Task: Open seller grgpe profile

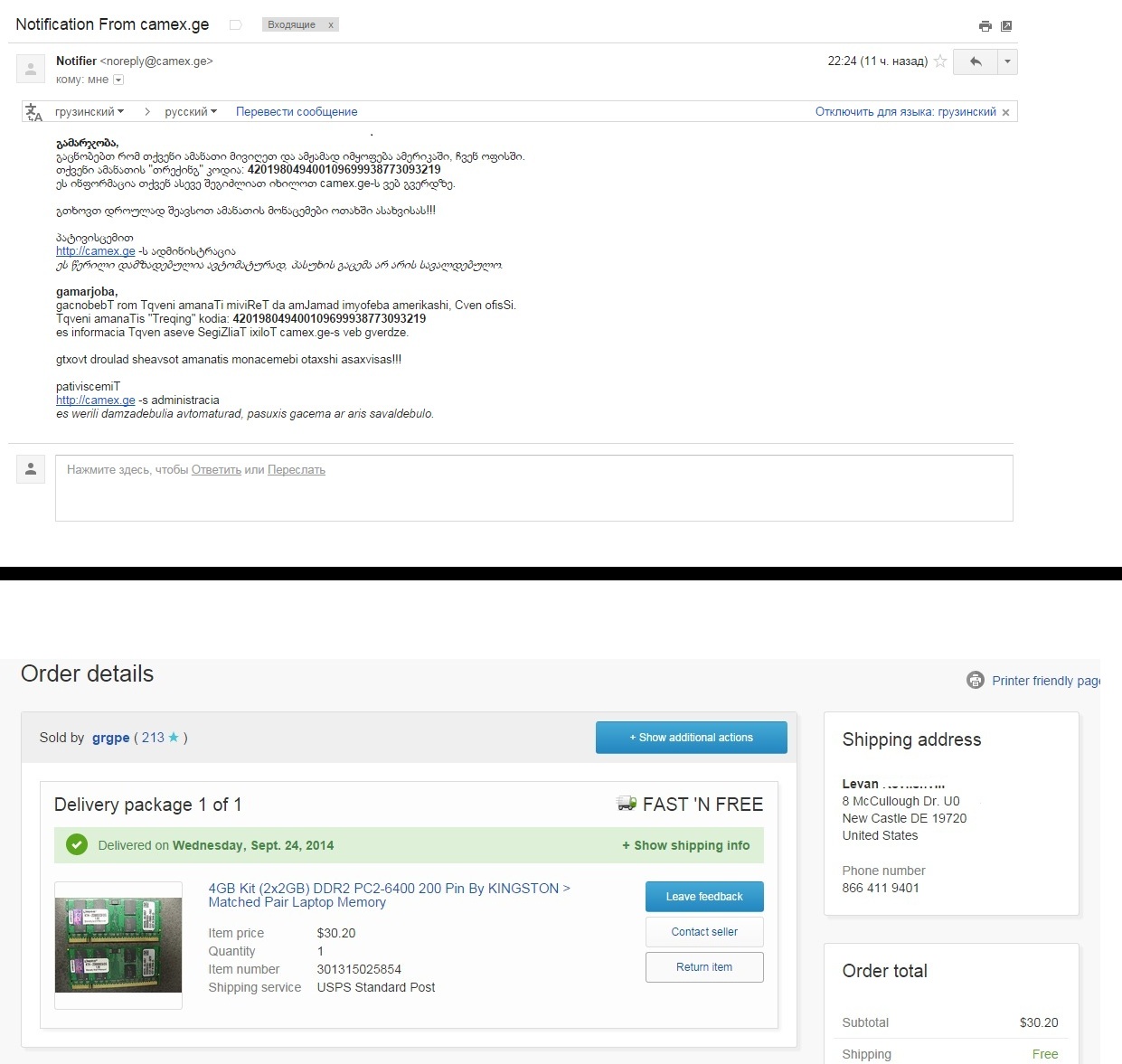Action: click(x=110, y=738)
